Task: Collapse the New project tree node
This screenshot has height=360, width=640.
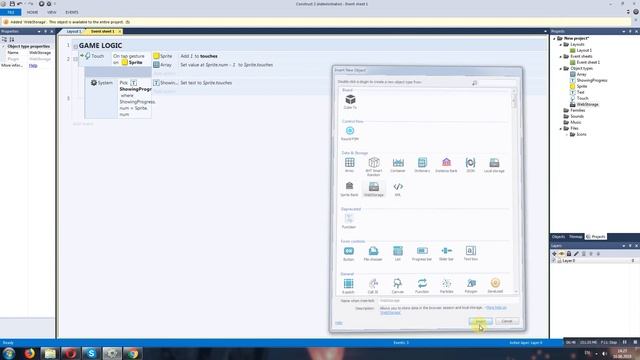Action: (x=554, y=38)
